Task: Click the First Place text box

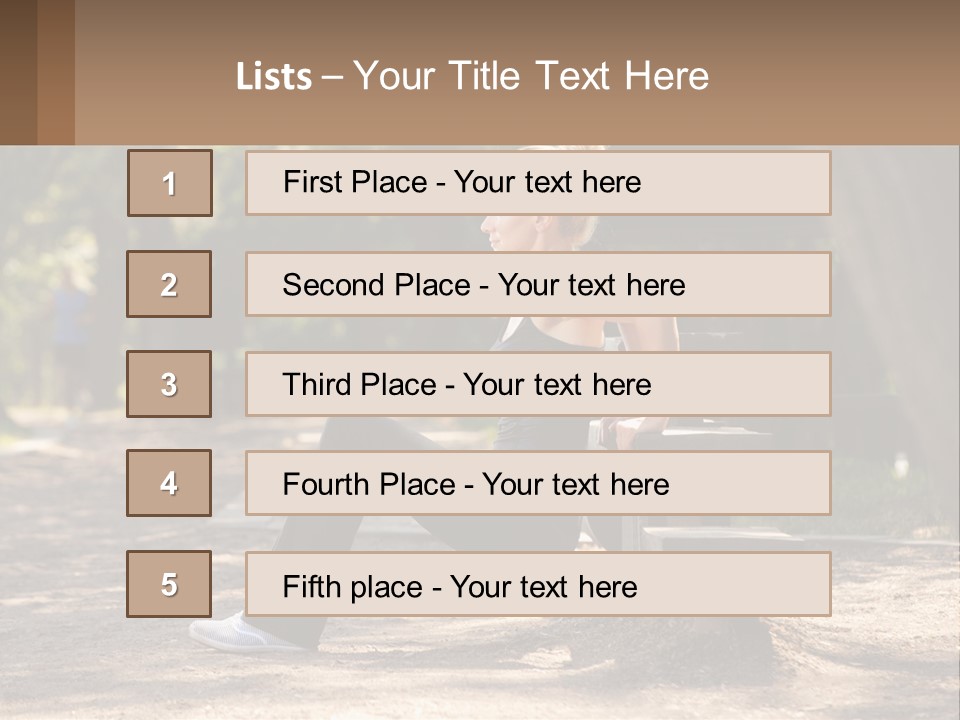Action: coord(538,183)
